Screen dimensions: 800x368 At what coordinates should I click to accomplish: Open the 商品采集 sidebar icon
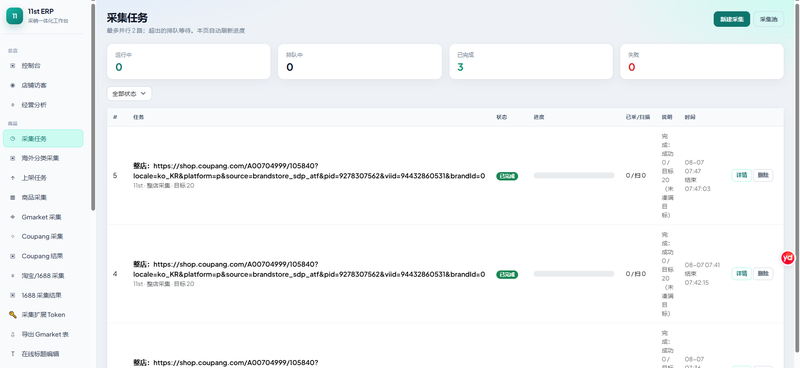pyautogui.click(x=13, y=198)
